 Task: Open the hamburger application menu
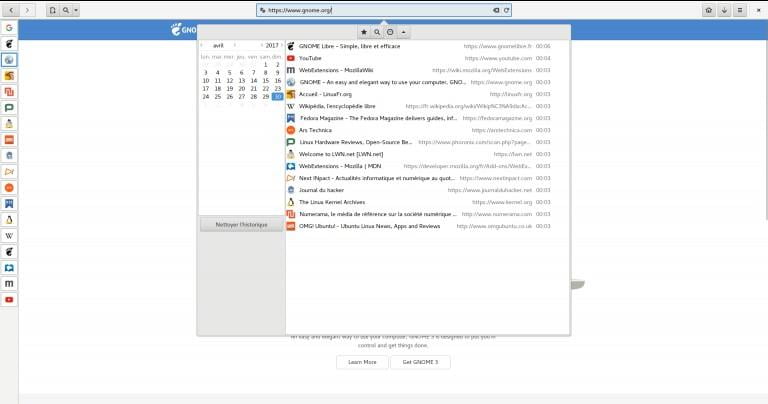coord(740,10)
